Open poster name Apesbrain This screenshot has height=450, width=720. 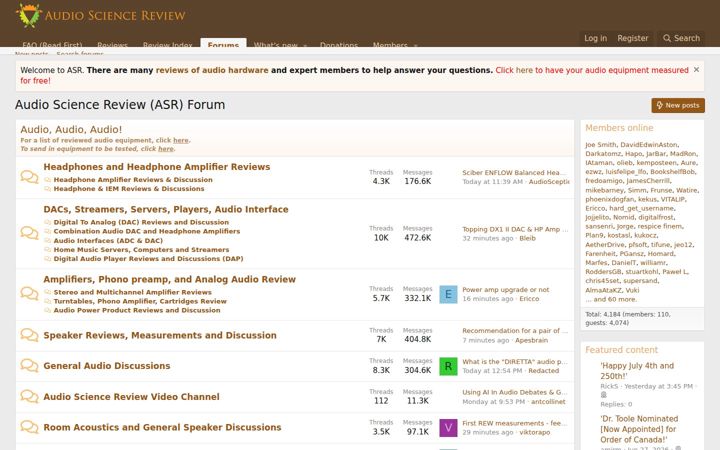point(531,340)
